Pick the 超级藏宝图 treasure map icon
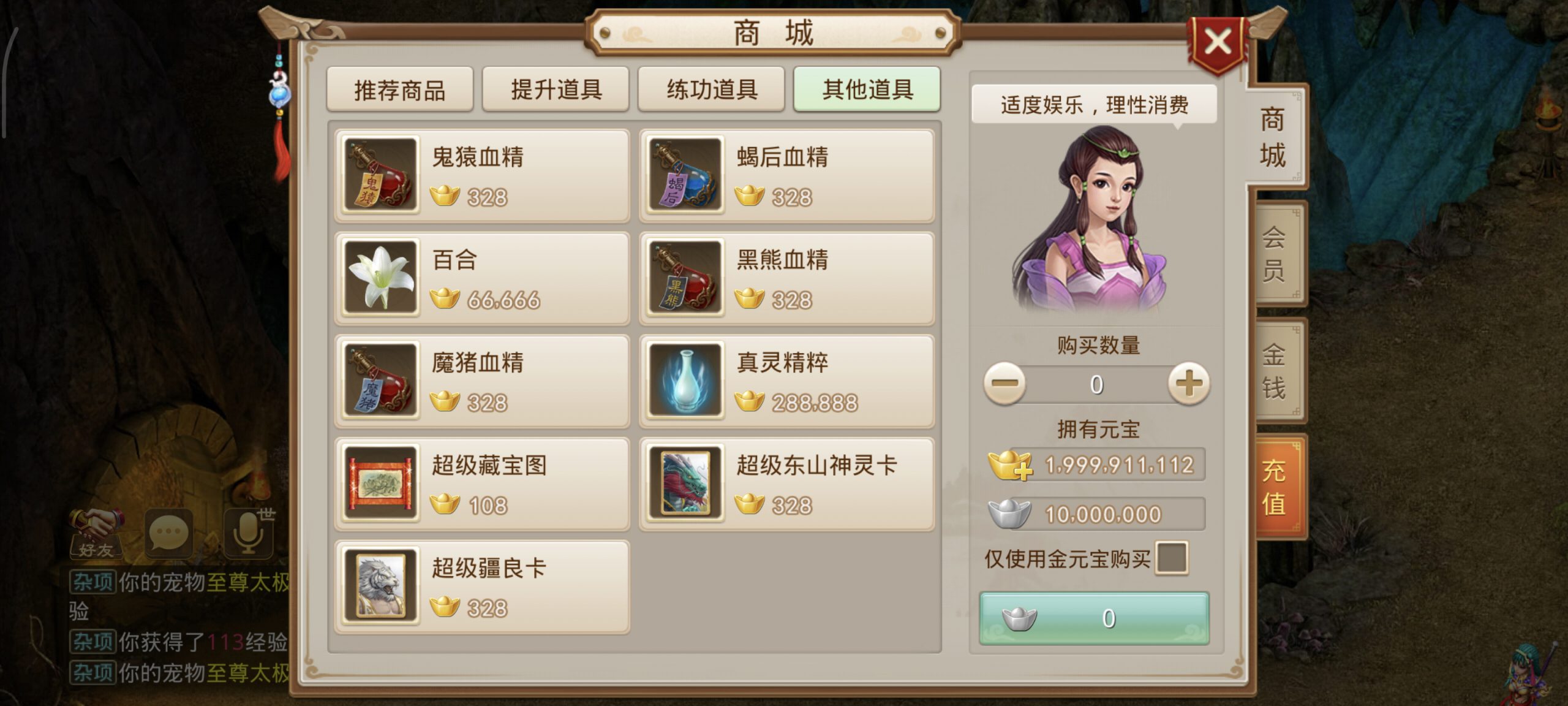 pos(380,484)
